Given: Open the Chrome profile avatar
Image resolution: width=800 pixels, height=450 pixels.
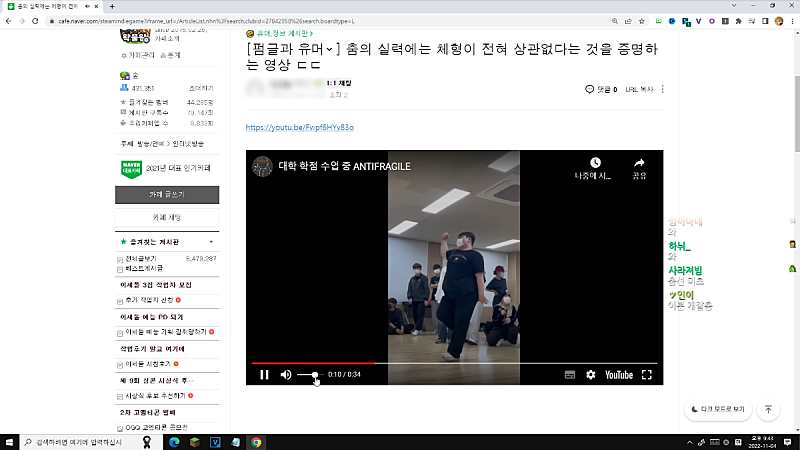Looking at the screenshot, I should click(779, 21).
